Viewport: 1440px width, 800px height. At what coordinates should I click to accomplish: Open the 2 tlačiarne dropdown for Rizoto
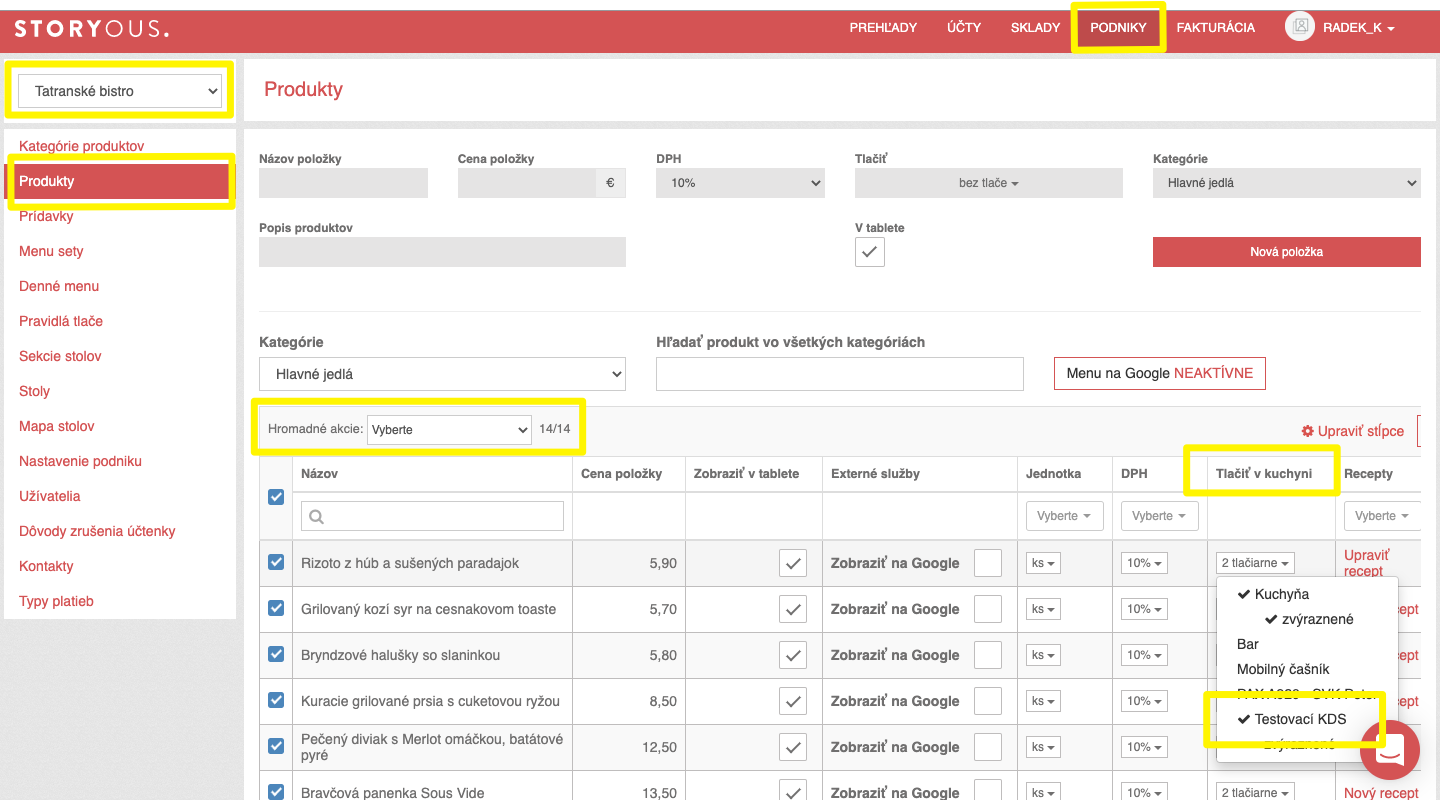click(x=1255, y=563)
